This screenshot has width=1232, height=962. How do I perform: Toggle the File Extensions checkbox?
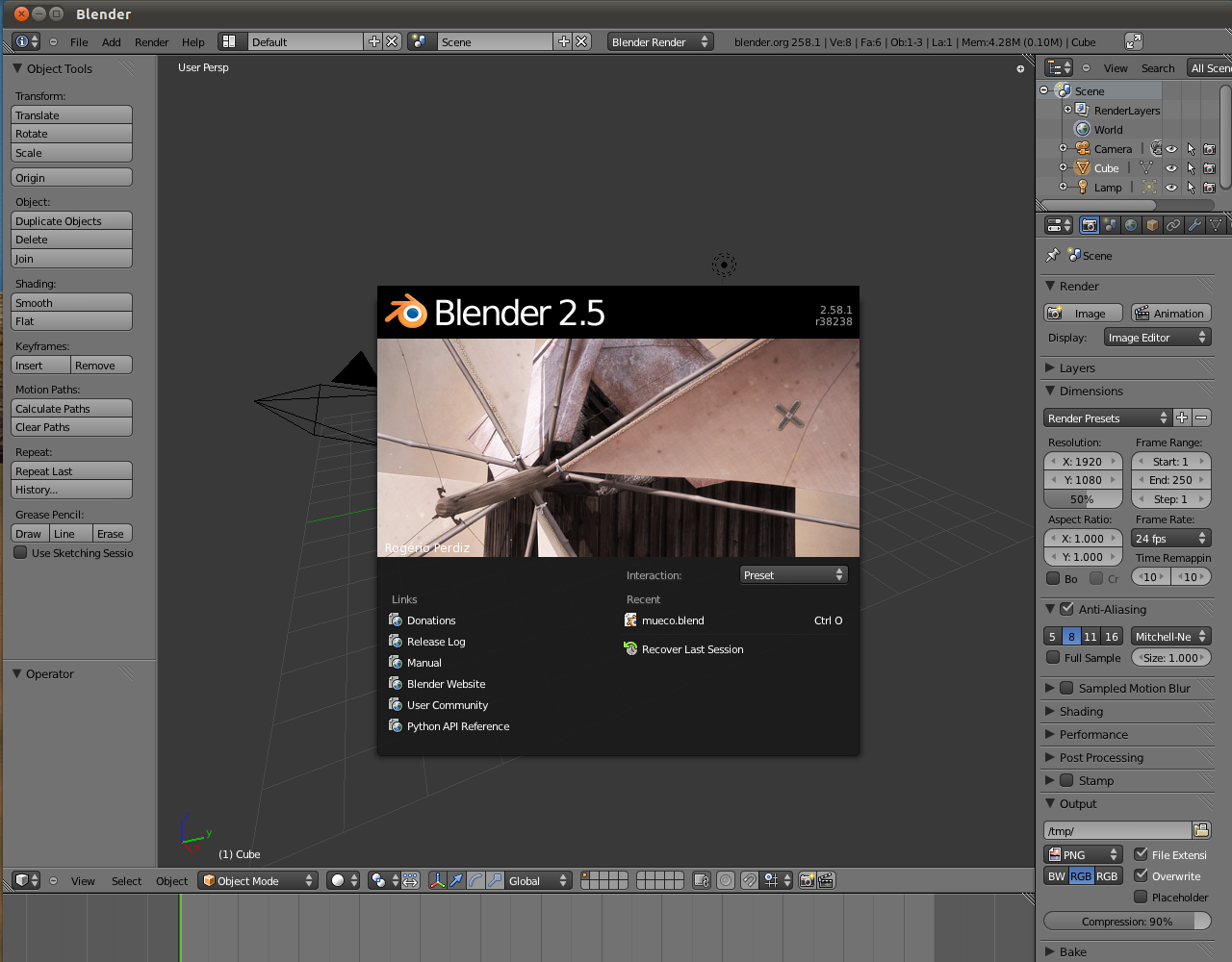point(1141,854)
